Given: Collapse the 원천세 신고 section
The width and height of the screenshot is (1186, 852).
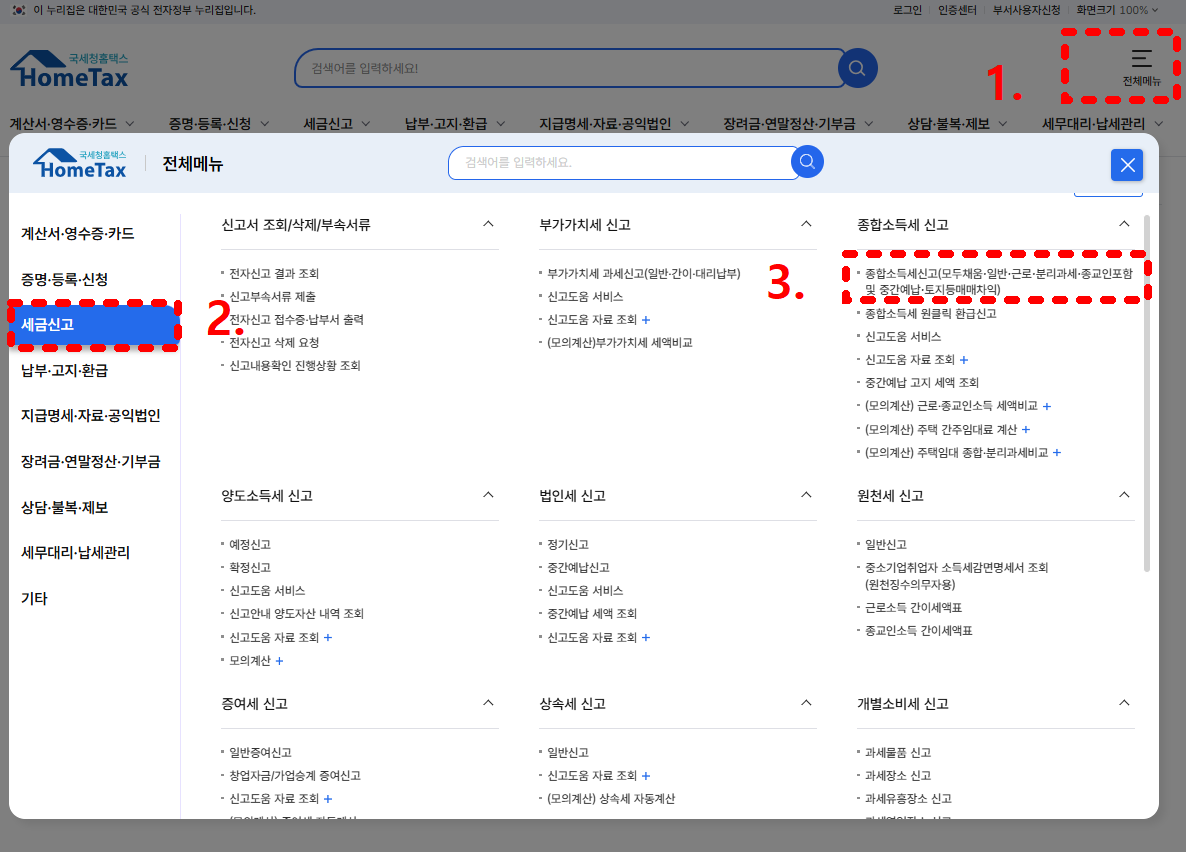Looking at the screenshot, I should pyautogui.click(x=1124, y=495).
